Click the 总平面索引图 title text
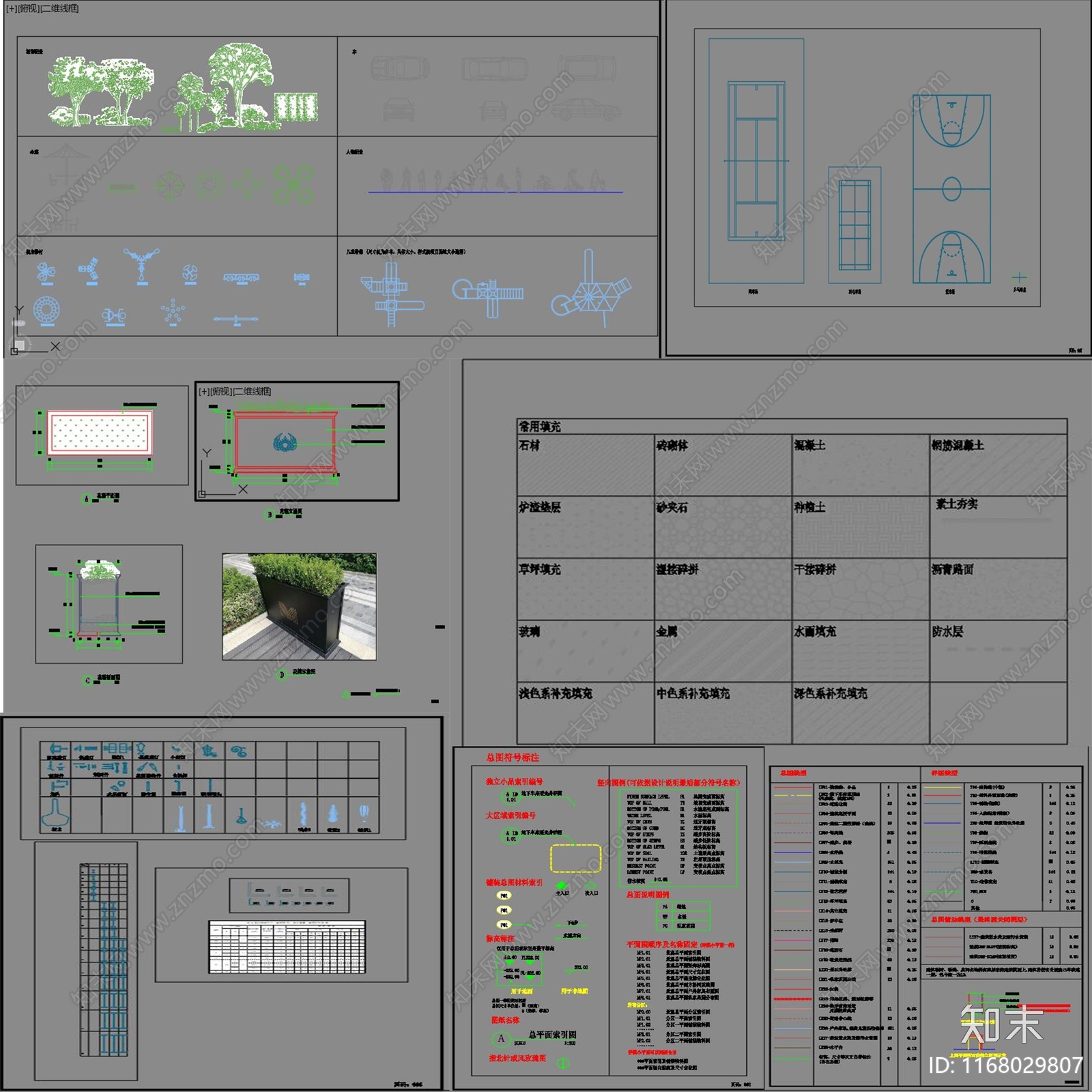1092x1092 pixels. tap(552, 1035)
